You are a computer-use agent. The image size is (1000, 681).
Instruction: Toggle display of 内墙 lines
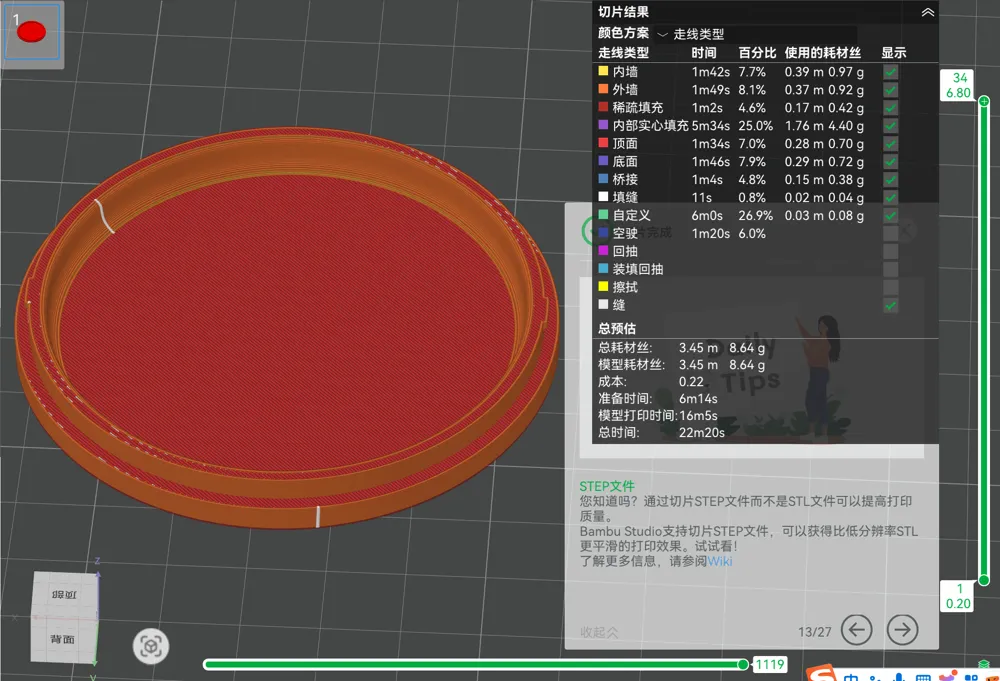(890, 72)
